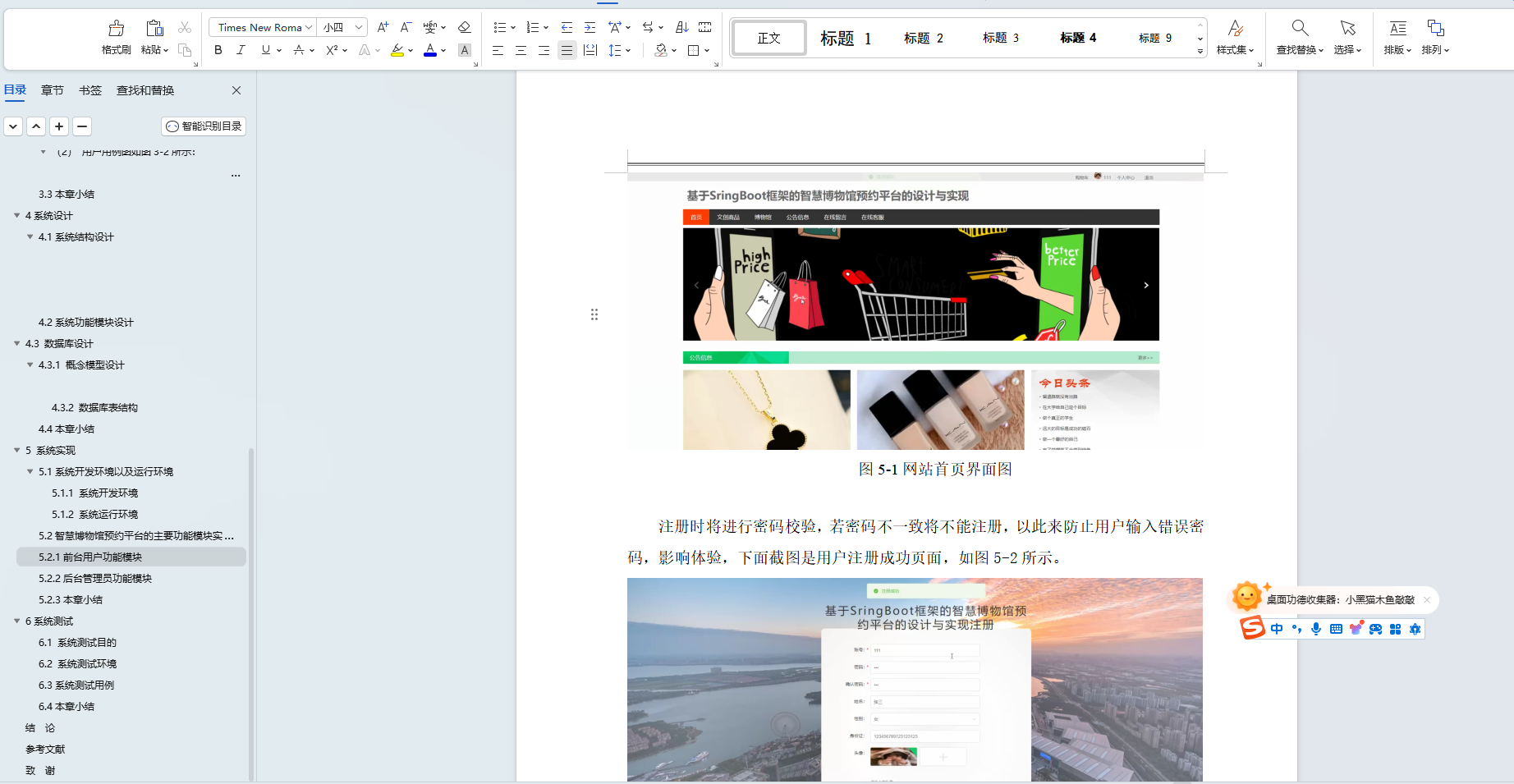1514x784 pixels.
Task: Click the sort A-Z icon
Action: click(x=681, y=27)
